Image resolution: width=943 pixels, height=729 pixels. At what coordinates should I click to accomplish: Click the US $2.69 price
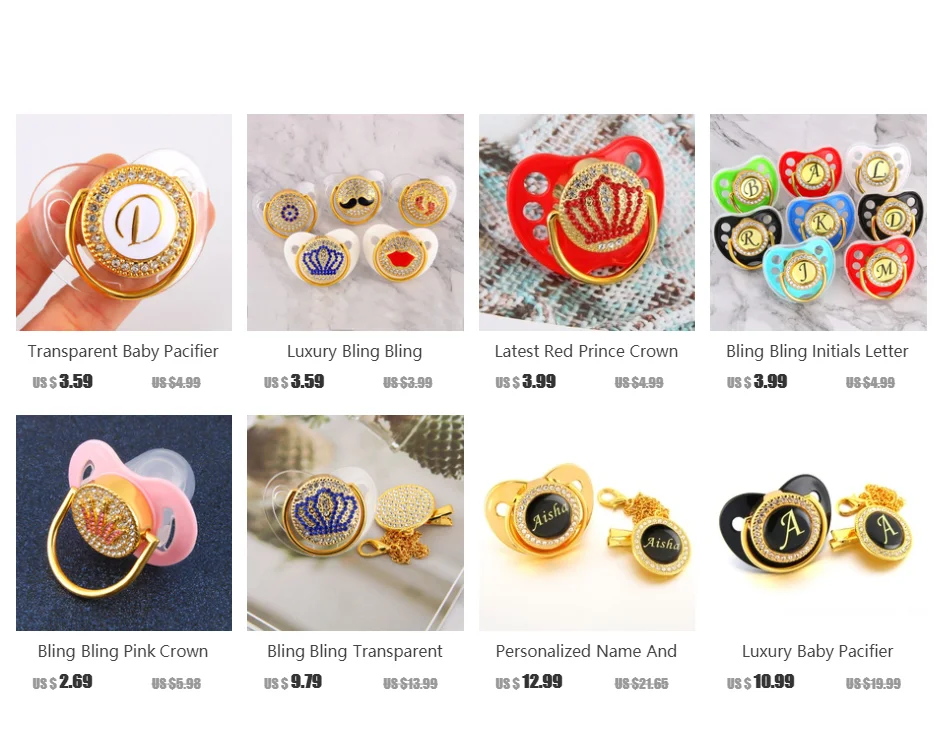coord(63,682)
